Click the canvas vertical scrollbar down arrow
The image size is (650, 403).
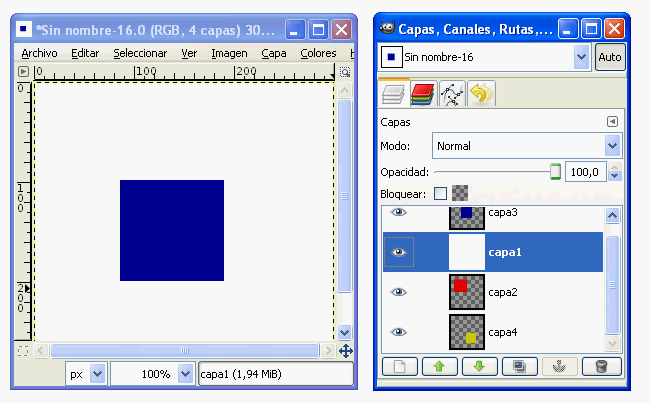345,332
